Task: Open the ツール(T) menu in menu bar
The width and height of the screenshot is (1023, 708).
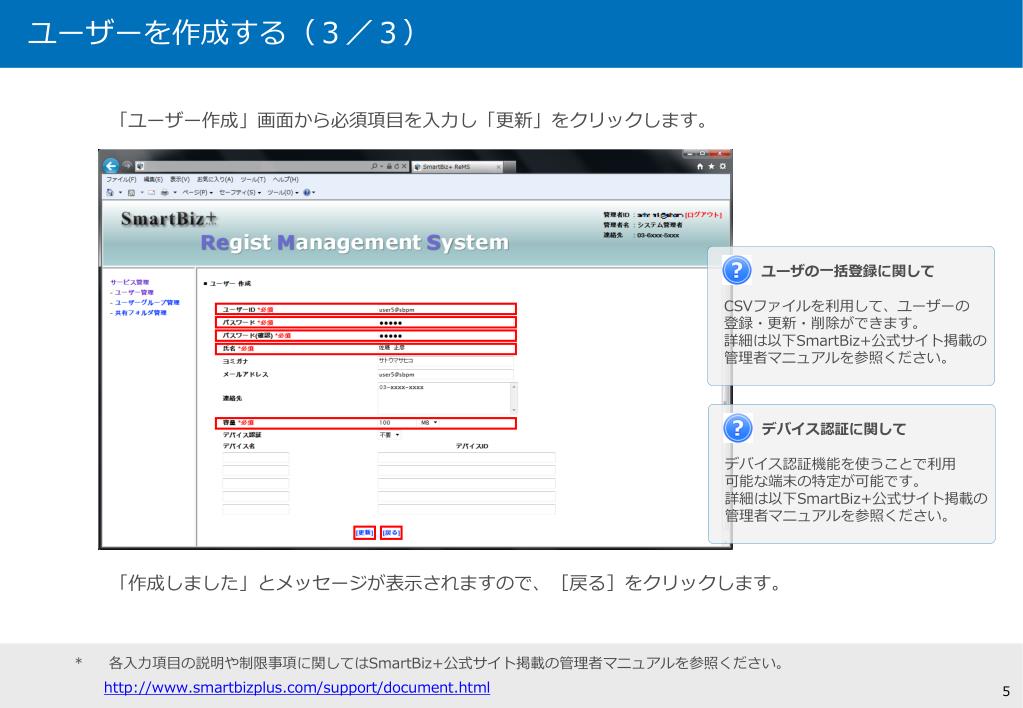Action: pos(253,179)
